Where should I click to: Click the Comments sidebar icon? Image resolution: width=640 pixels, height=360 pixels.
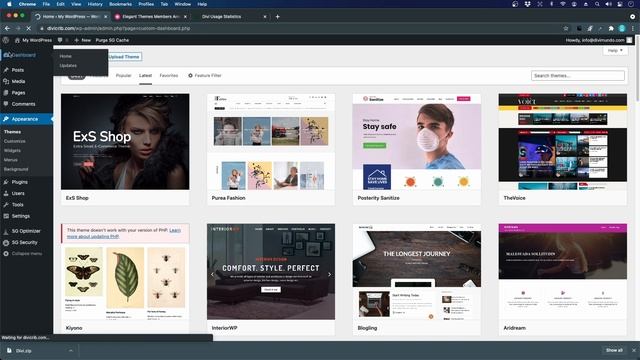click(x=6, y=104)
